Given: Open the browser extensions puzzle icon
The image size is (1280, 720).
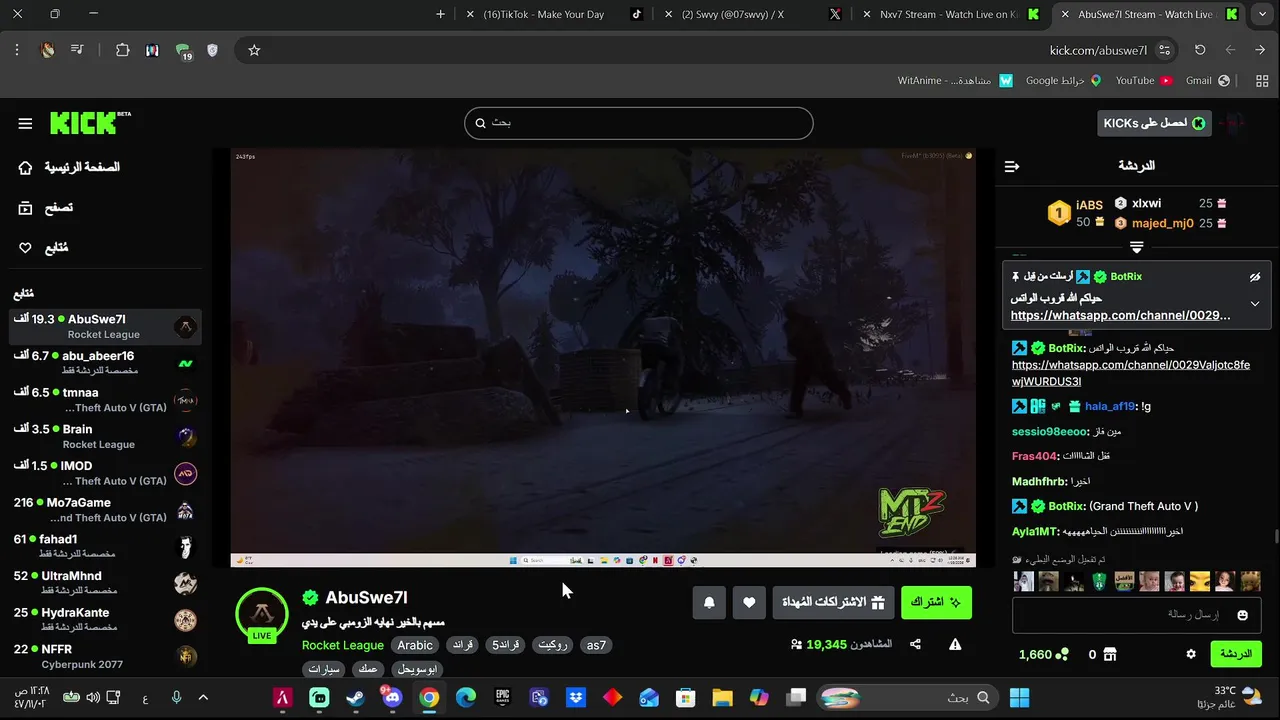Looking at the screenshot, I should (x=122, y=50).
